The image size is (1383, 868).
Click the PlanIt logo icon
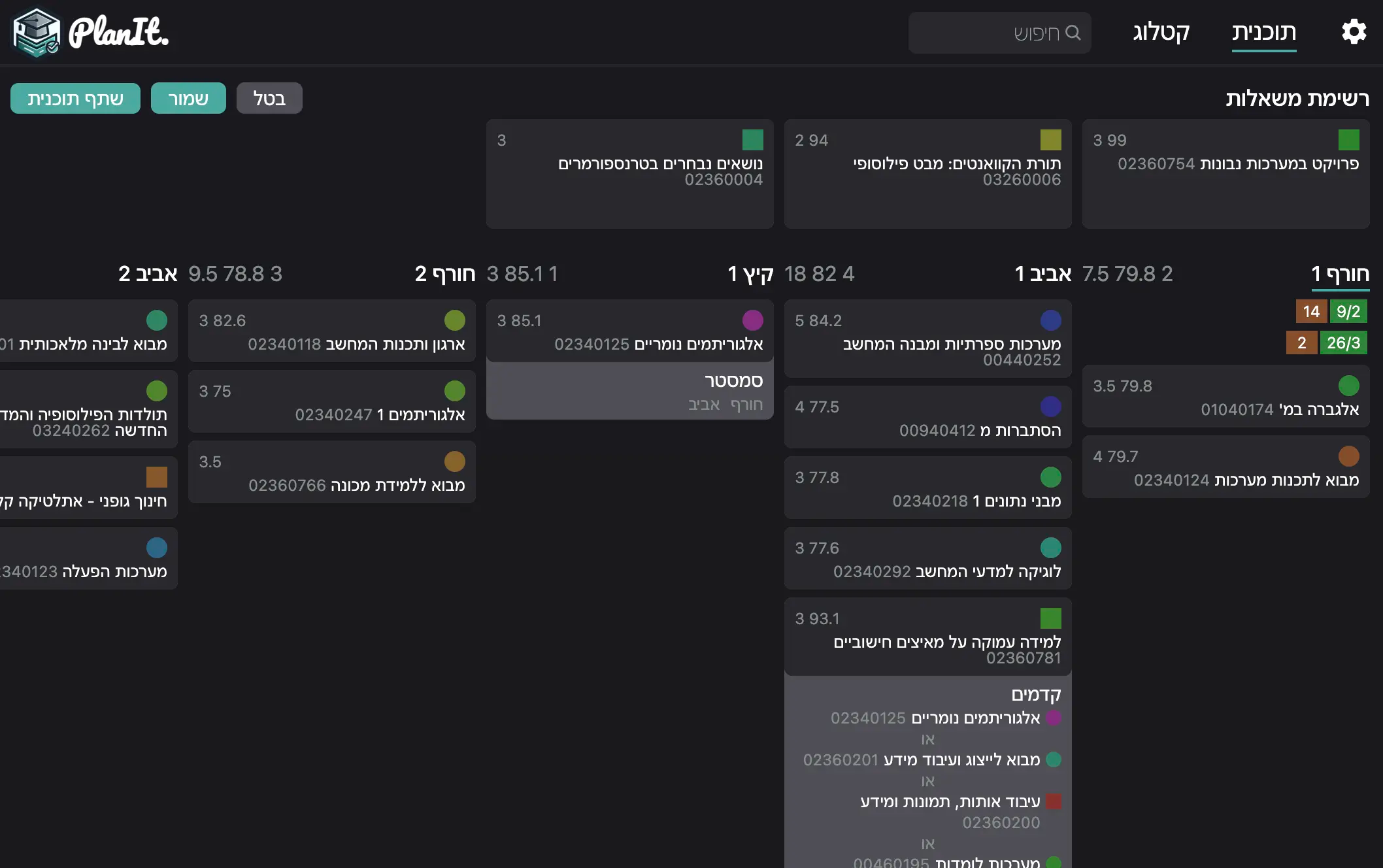[x=37, y=32]
